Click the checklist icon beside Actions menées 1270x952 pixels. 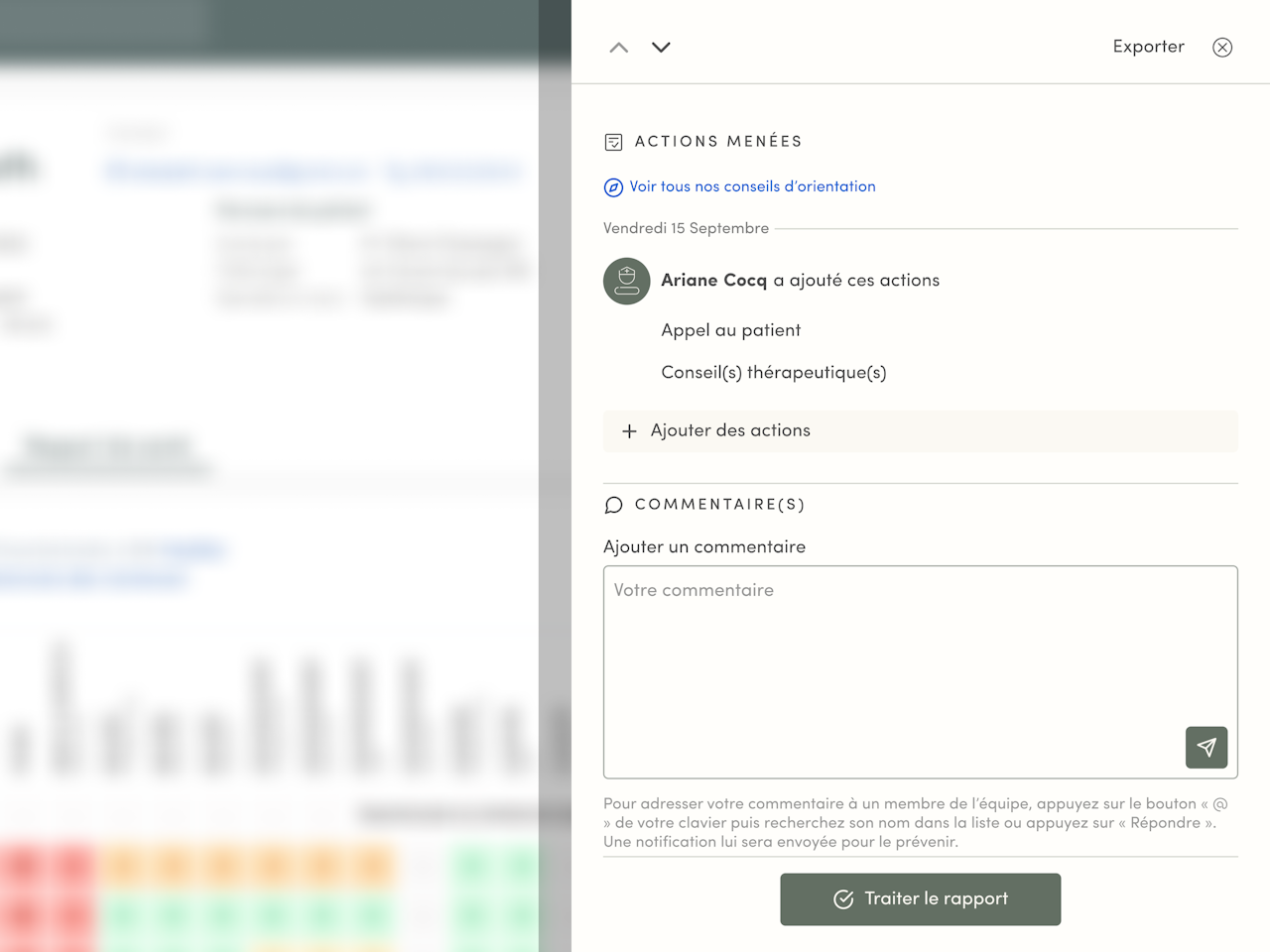point(613,142)
